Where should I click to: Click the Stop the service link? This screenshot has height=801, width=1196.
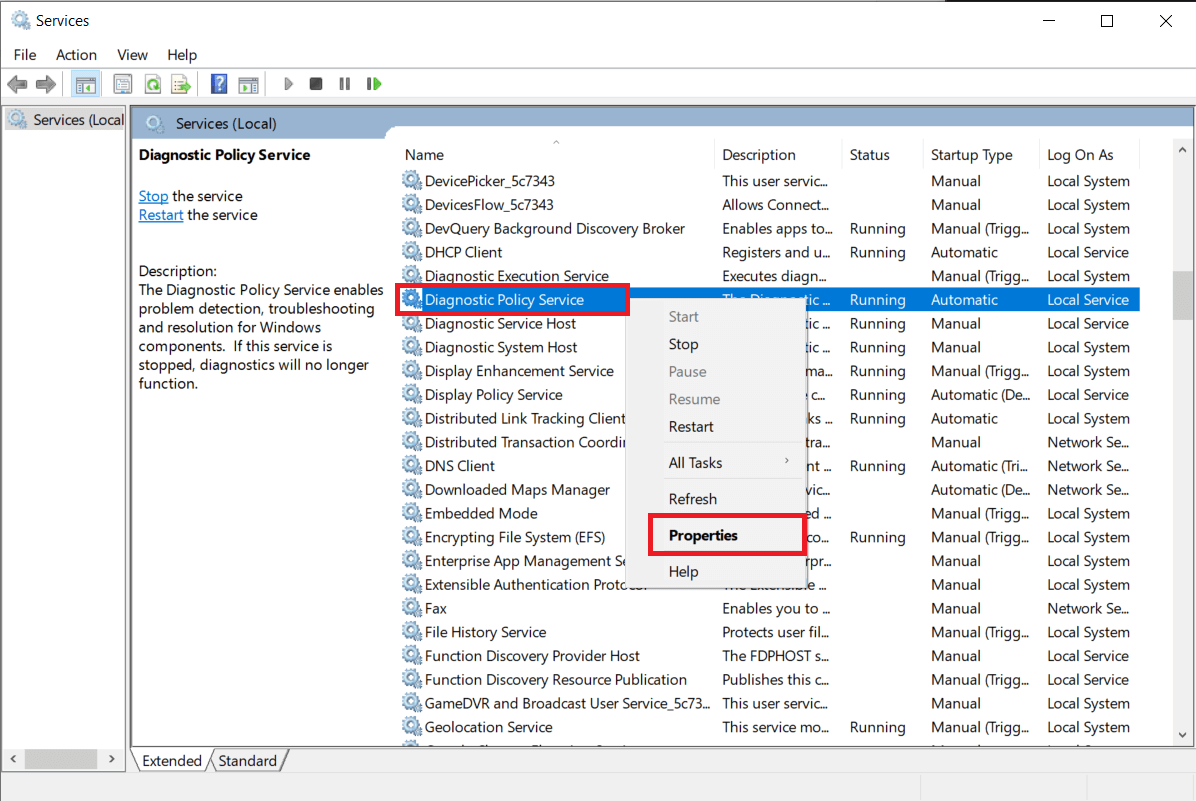point(153,196)
